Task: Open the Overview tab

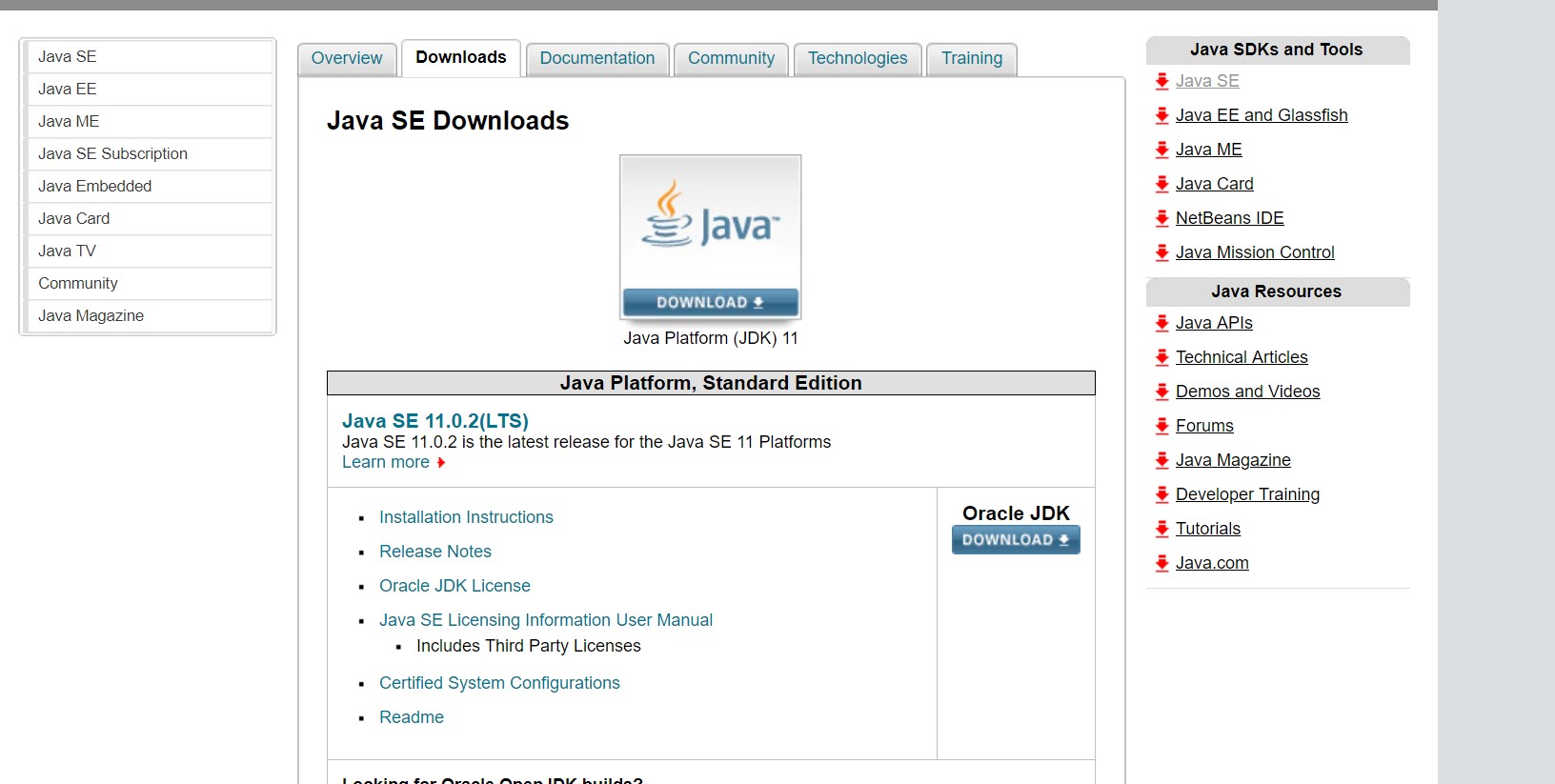Action: tap(347, 58)
